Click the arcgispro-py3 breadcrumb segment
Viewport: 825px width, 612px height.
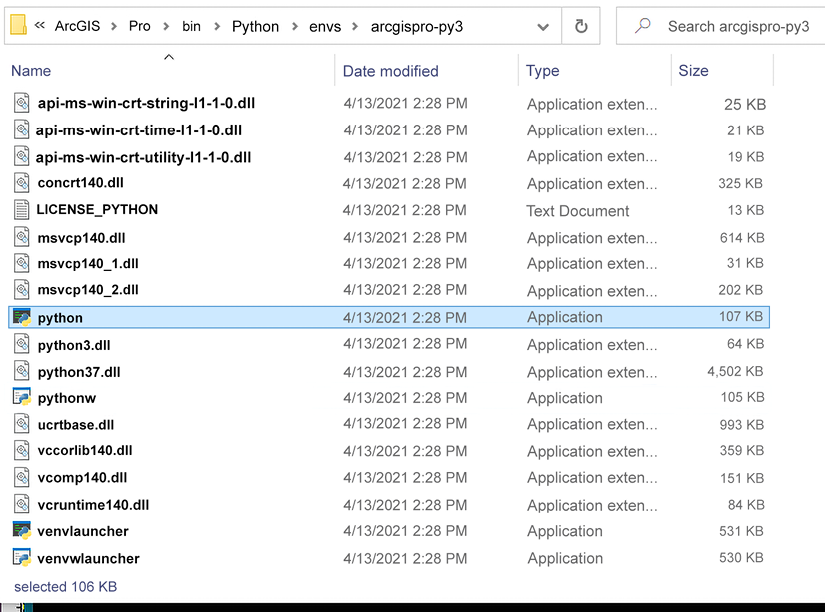point(417,26)
